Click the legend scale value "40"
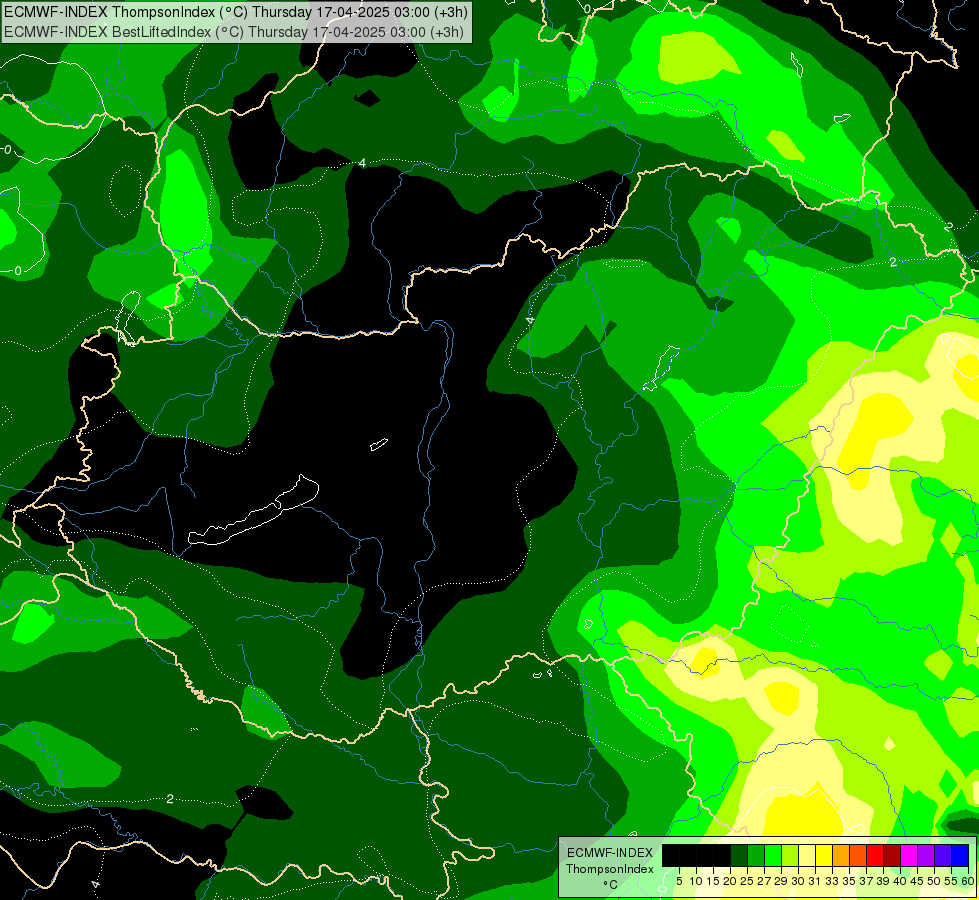Screen dimensions: 979x900 [x=900, y=881]
